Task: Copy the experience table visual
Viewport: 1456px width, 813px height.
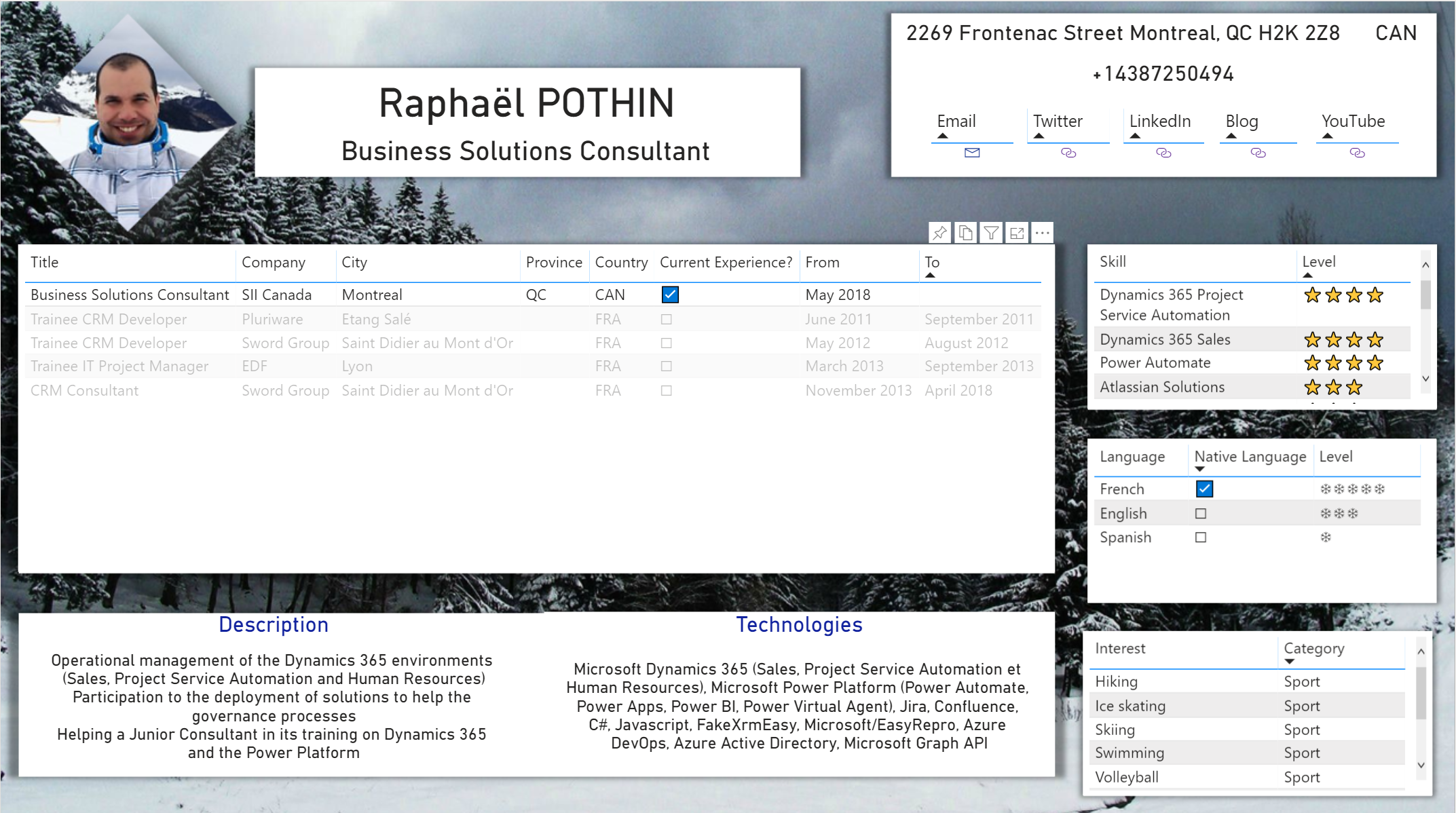Action: click(x=965, y=233)
